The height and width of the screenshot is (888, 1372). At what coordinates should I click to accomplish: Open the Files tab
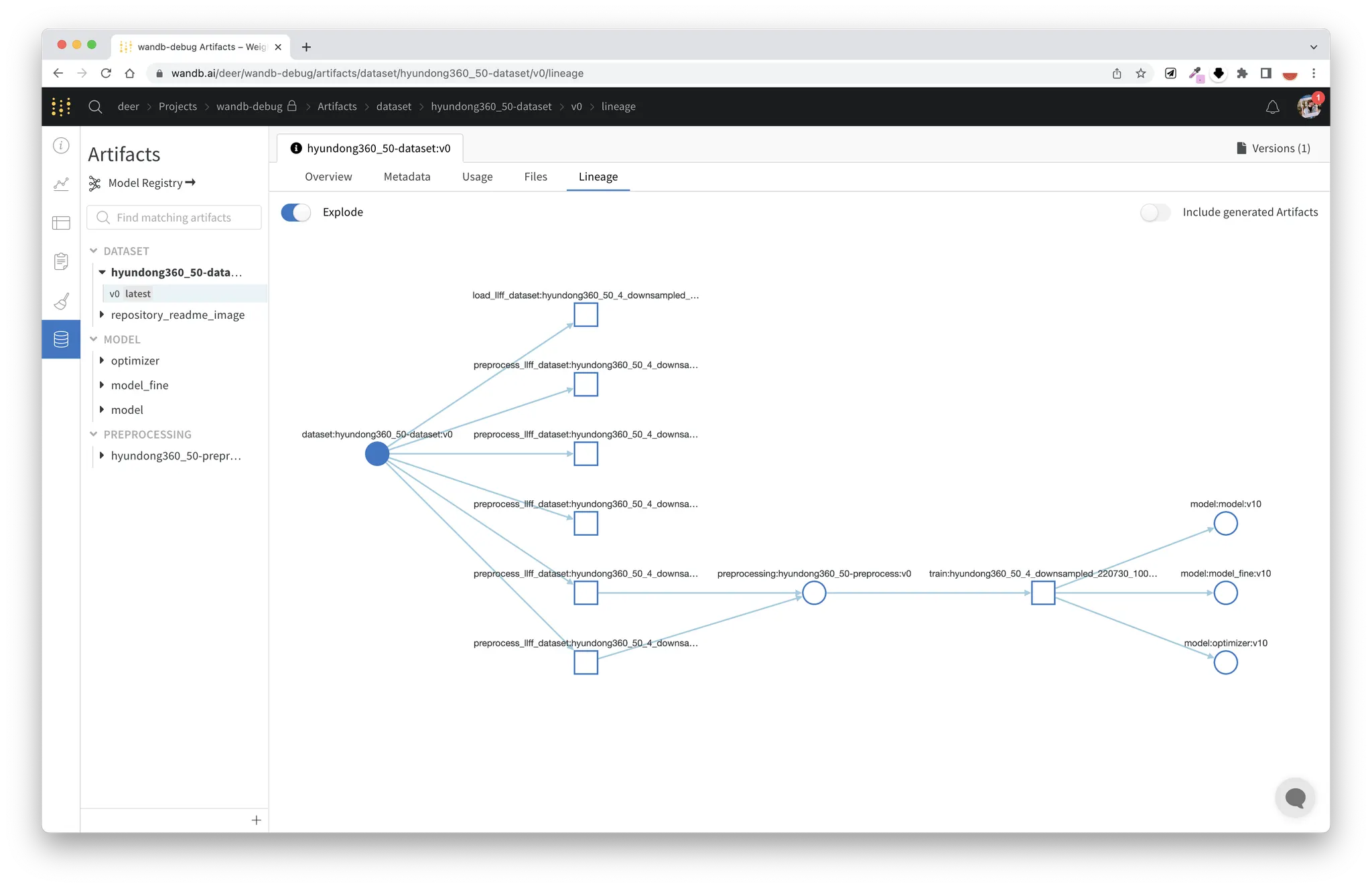point(535,177)
